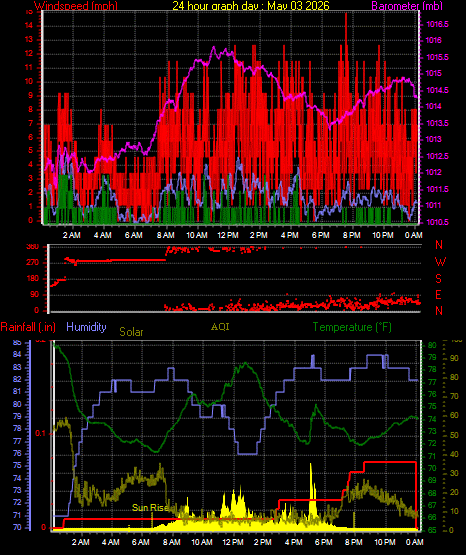Viewport: 466px width, 555px height.
Task: Click the 8 PM tick on lower graph
Action: pyautogui.click(x=354, y=542)
